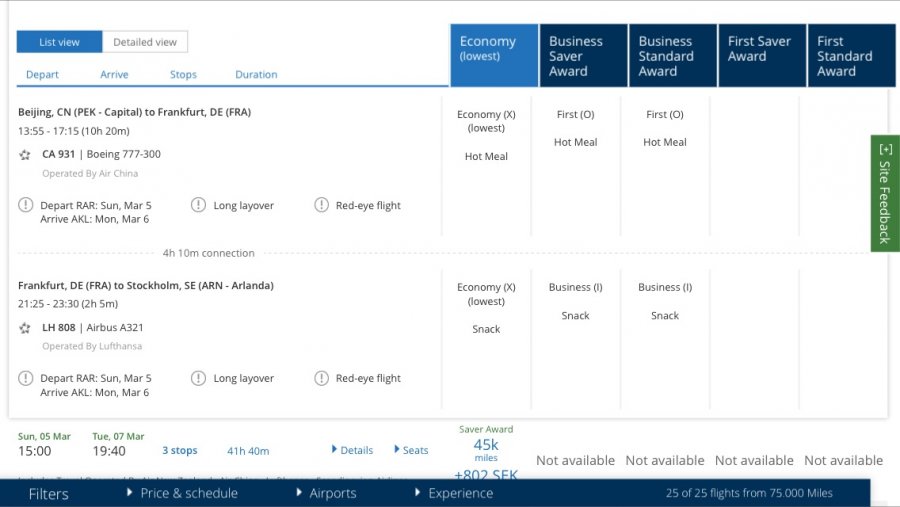Sort flights by Depart
This screenshot has height=507, width=900.
click(x=42, y=75)
